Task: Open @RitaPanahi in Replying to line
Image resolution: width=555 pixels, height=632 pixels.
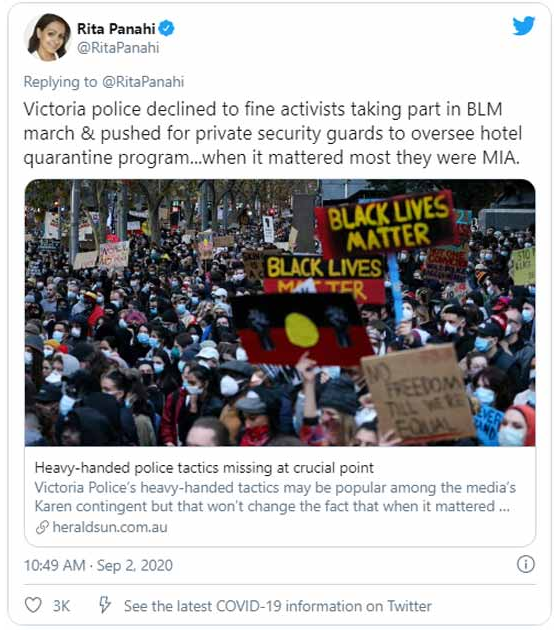Action: point(143,82)
